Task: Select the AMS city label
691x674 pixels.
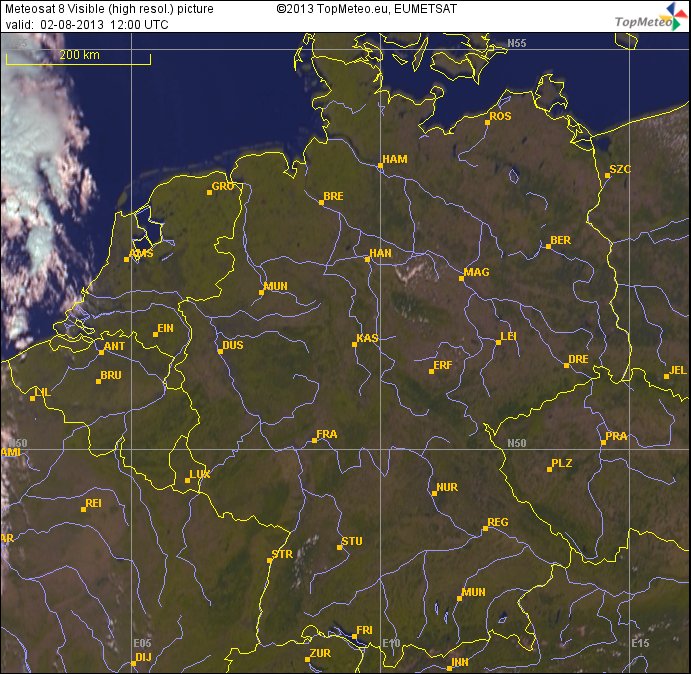Action: pyautogui.click(x=141, y=253)
